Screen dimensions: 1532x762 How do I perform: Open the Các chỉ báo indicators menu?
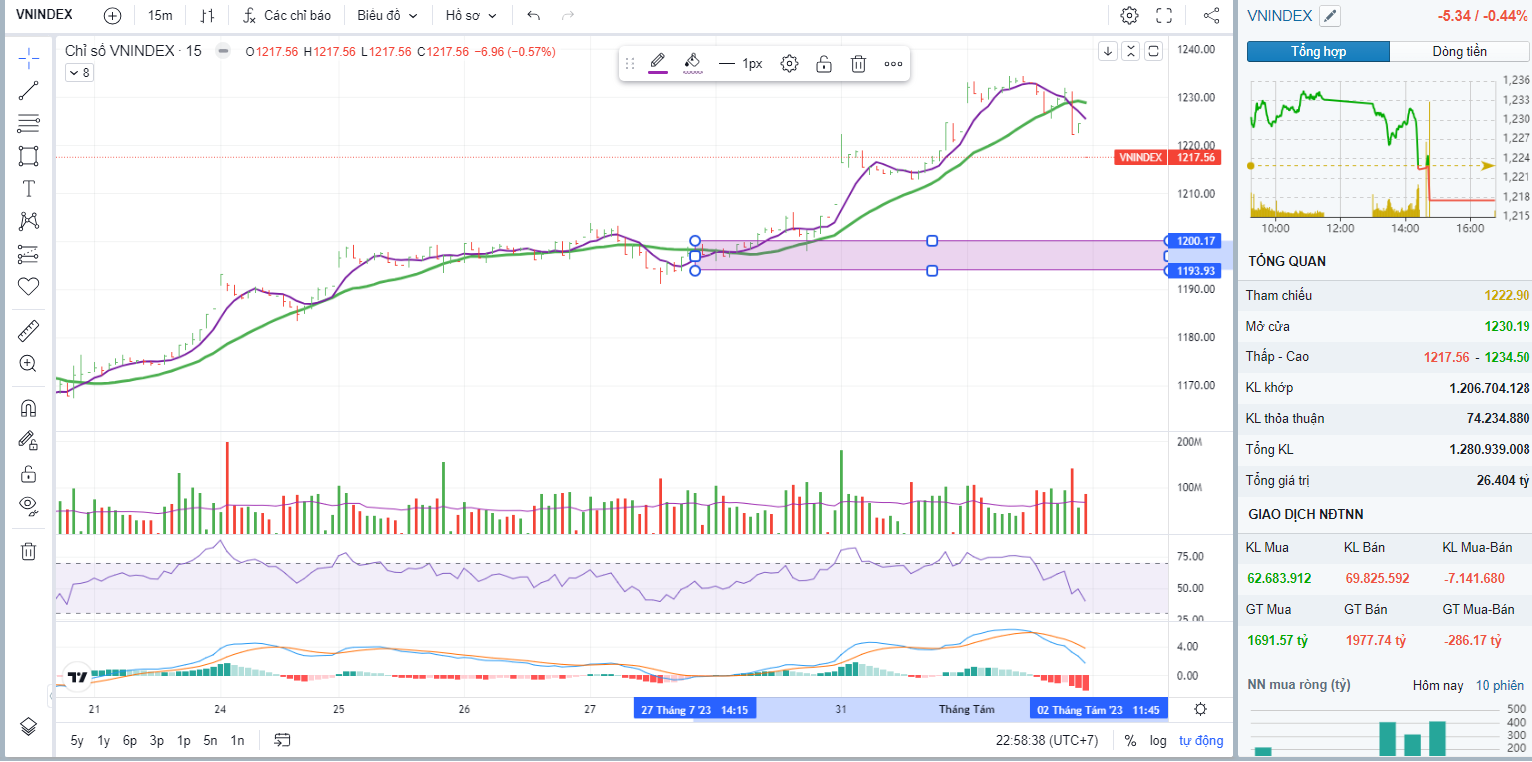(x=287, y=16)
